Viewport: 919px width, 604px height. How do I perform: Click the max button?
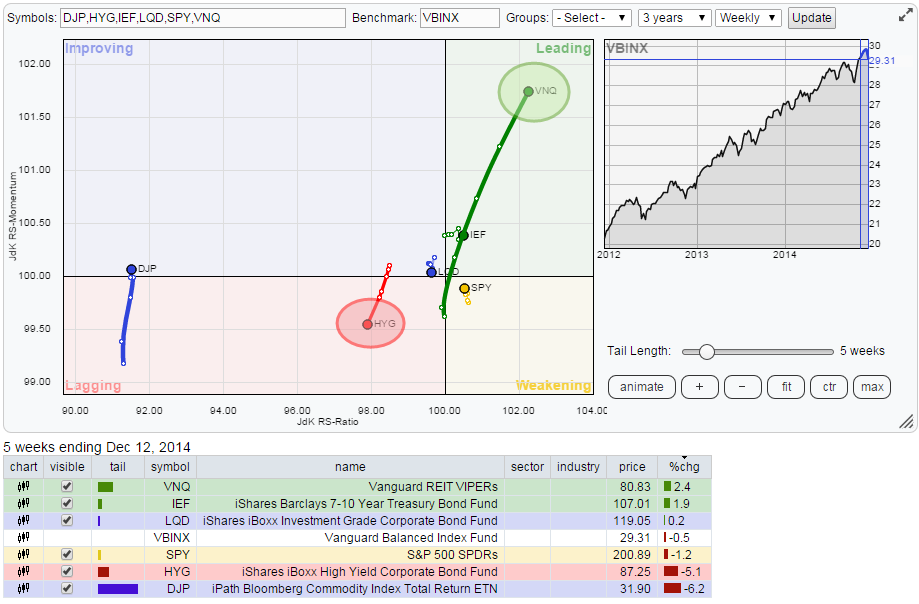[x=872, y=387]
